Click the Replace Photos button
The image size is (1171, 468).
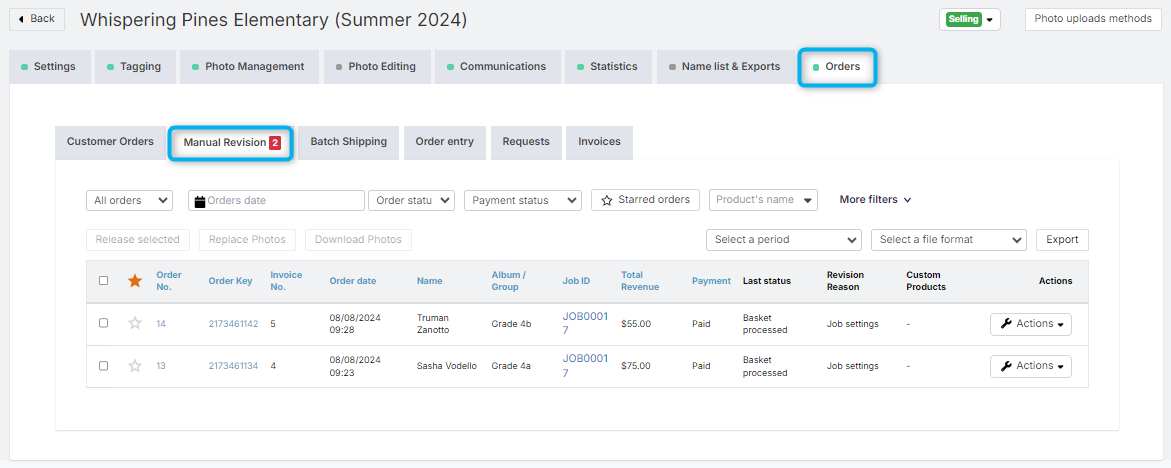pos(247,240)
